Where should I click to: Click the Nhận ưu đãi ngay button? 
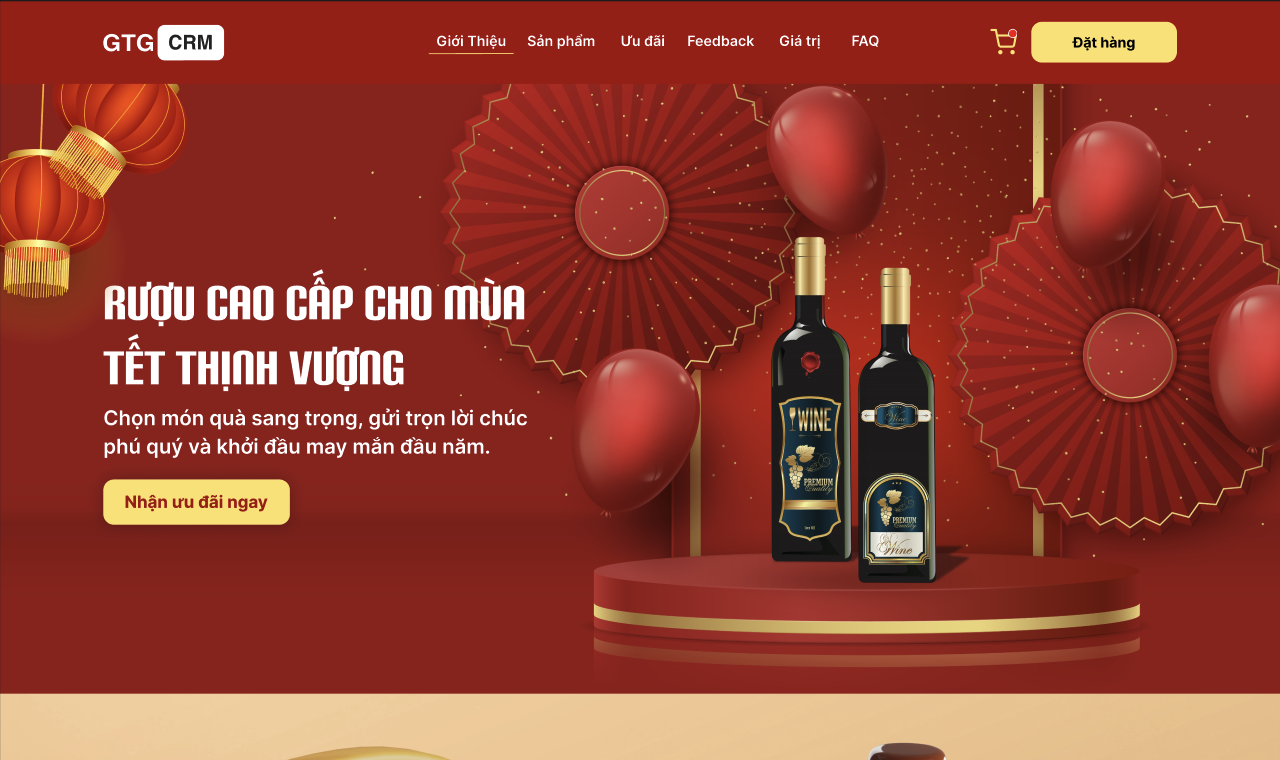click(196, 502)
